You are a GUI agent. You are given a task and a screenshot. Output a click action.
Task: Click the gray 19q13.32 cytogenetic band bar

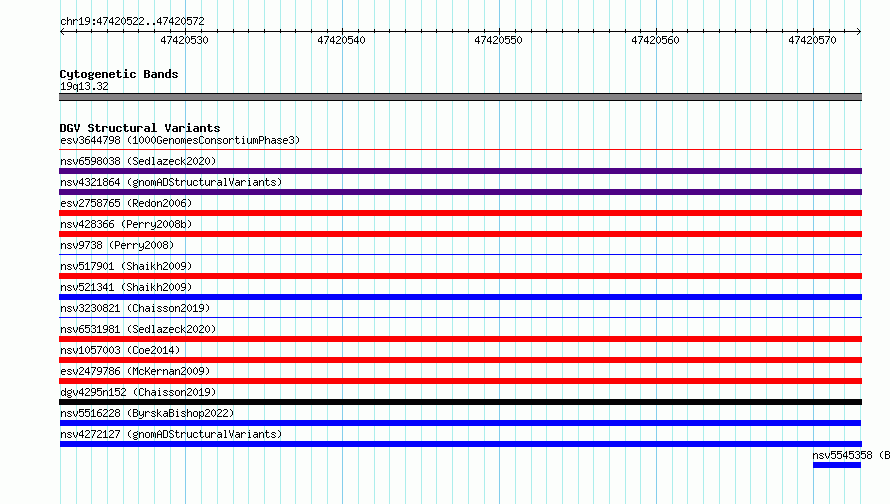point(460,97)
